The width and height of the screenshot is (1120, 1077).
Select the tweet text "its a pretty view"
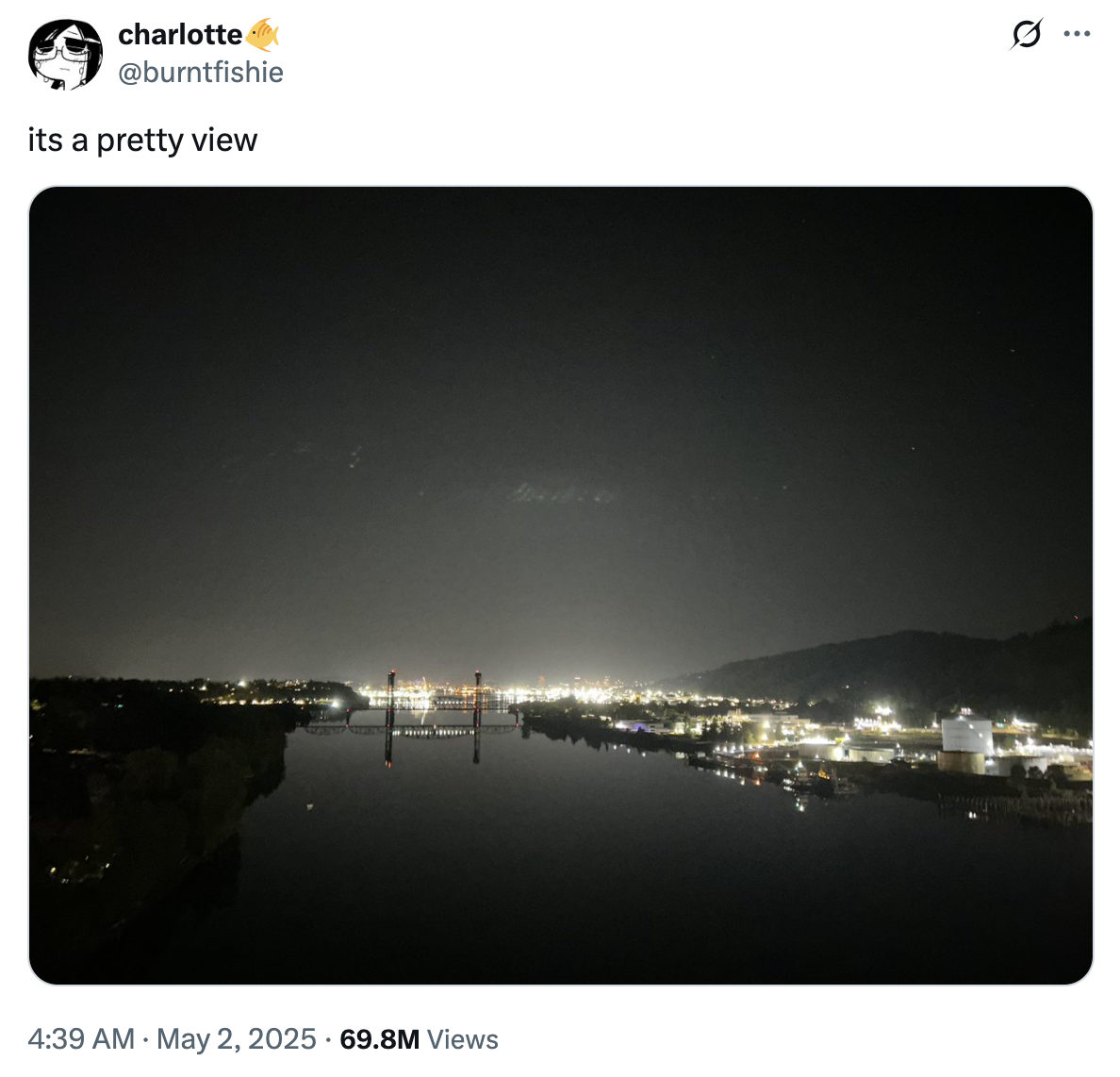142,141
